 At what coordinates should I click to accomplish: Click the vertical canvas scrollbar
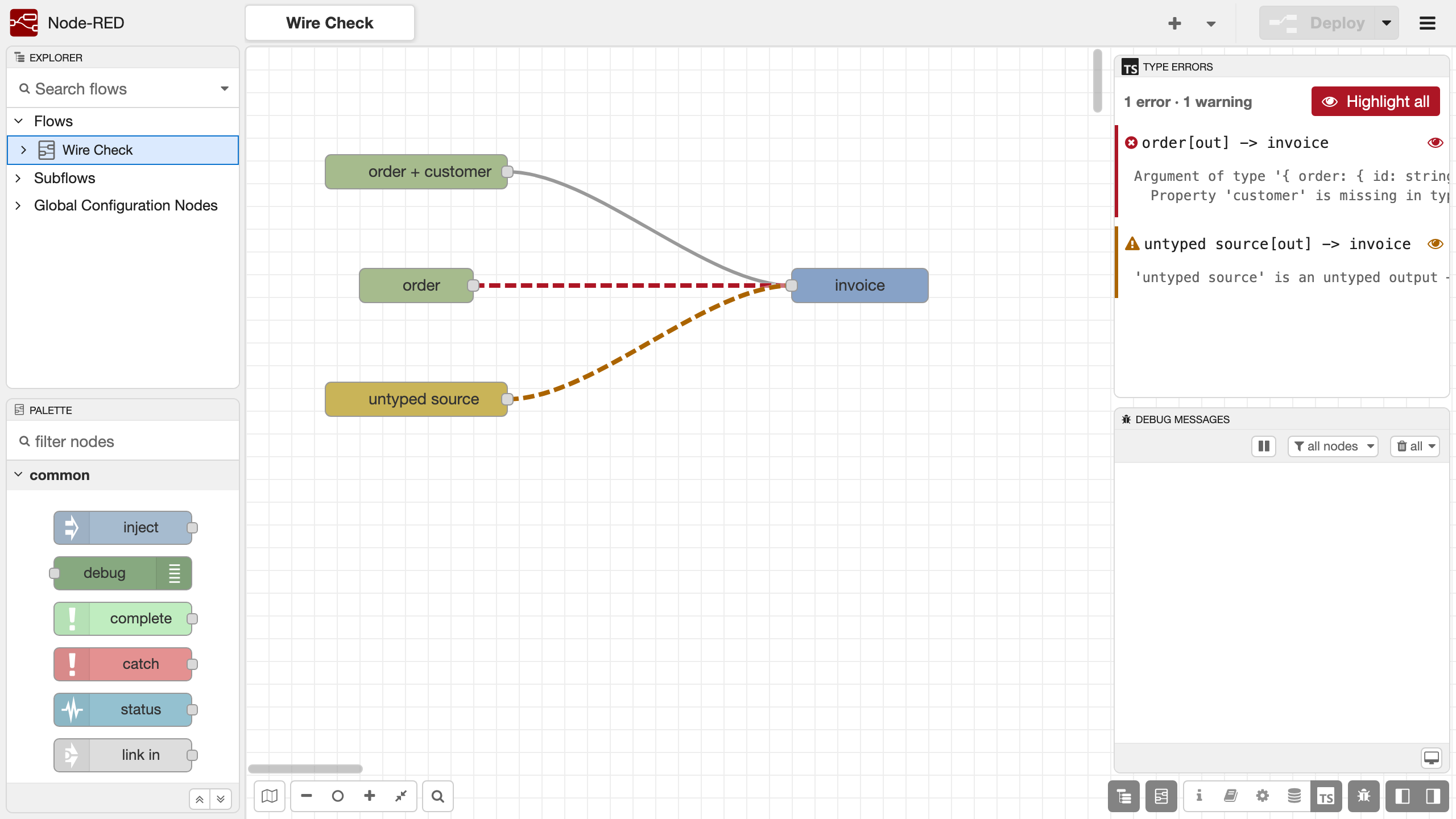click(1097, 81)
